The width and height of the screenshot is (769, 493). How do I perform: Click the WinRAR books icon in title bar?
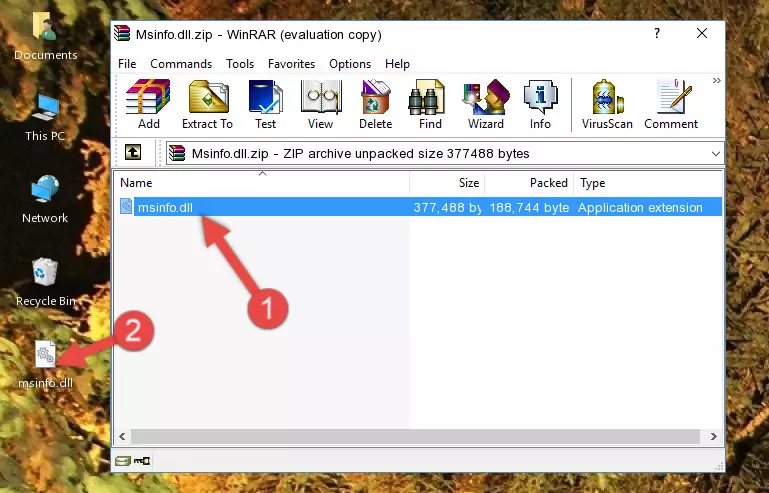tap(122, 33)
